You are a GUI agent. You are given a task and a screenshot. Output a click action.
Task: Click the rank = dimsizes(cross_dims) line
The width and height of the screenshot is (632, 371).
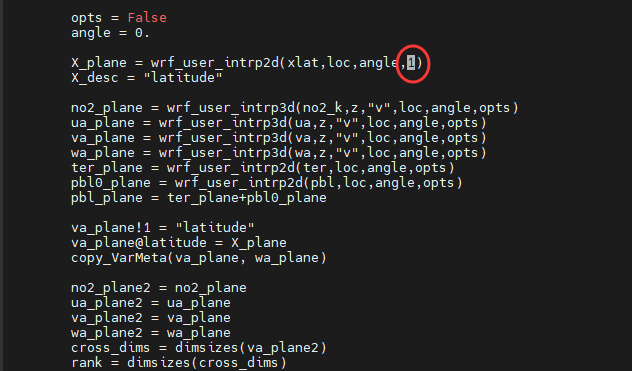179,363
